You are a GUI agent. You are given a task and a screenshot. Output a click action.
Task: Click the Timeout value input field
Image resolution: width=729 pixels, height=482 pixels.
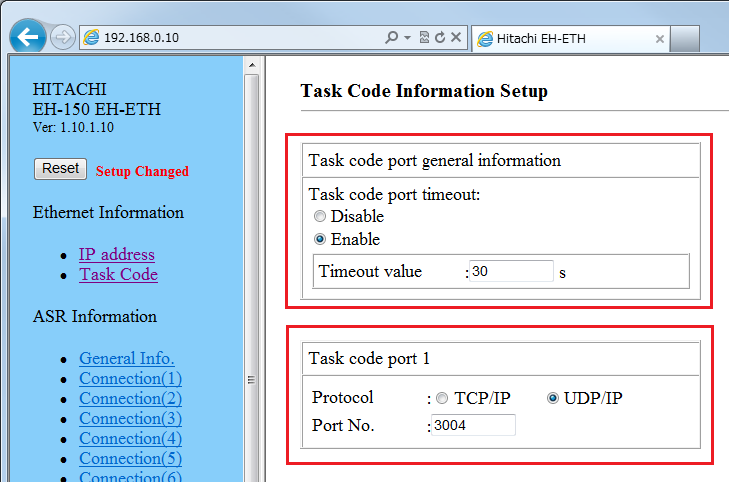pos(511,271)
